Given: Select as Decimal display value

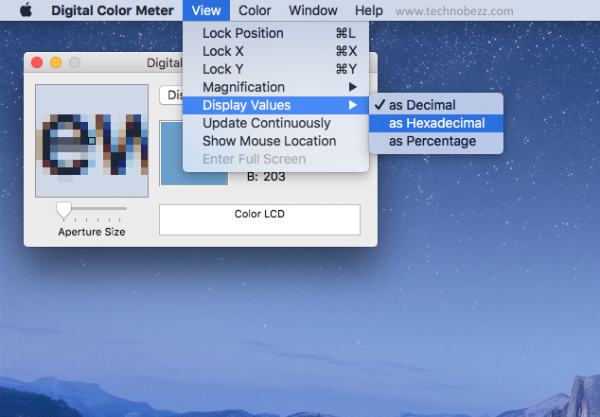Looking at the screenshot, I should pos(436,105).
